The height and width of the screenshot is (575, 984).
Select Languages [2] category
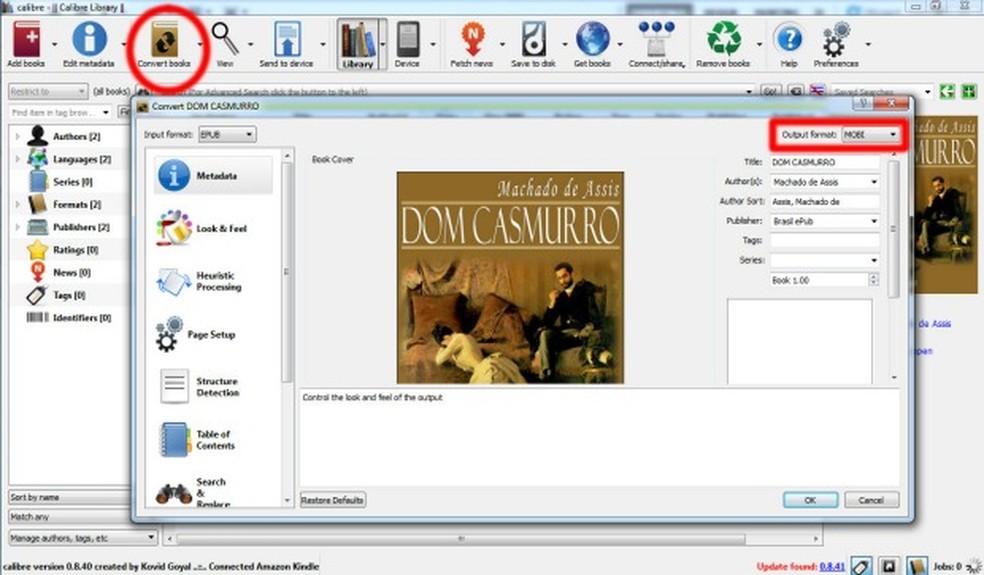click(x=82, y=159)
